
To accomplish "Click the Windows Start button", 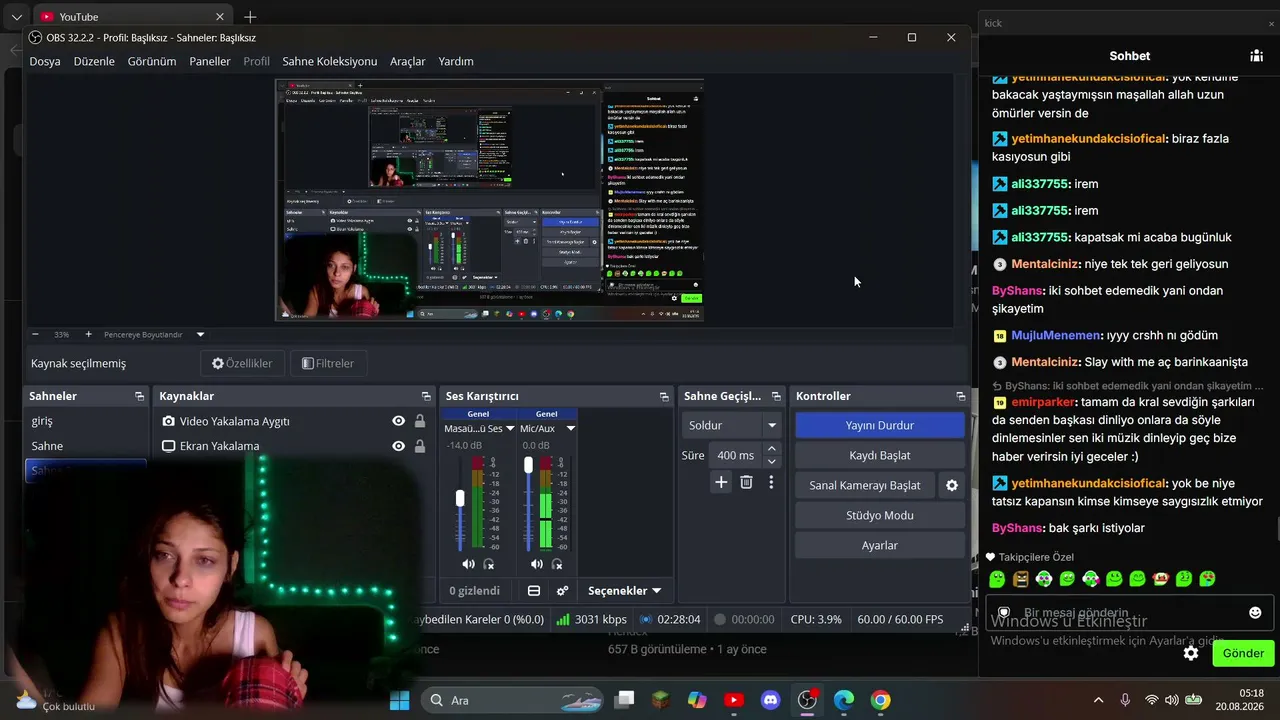I will tap(399, 700).
